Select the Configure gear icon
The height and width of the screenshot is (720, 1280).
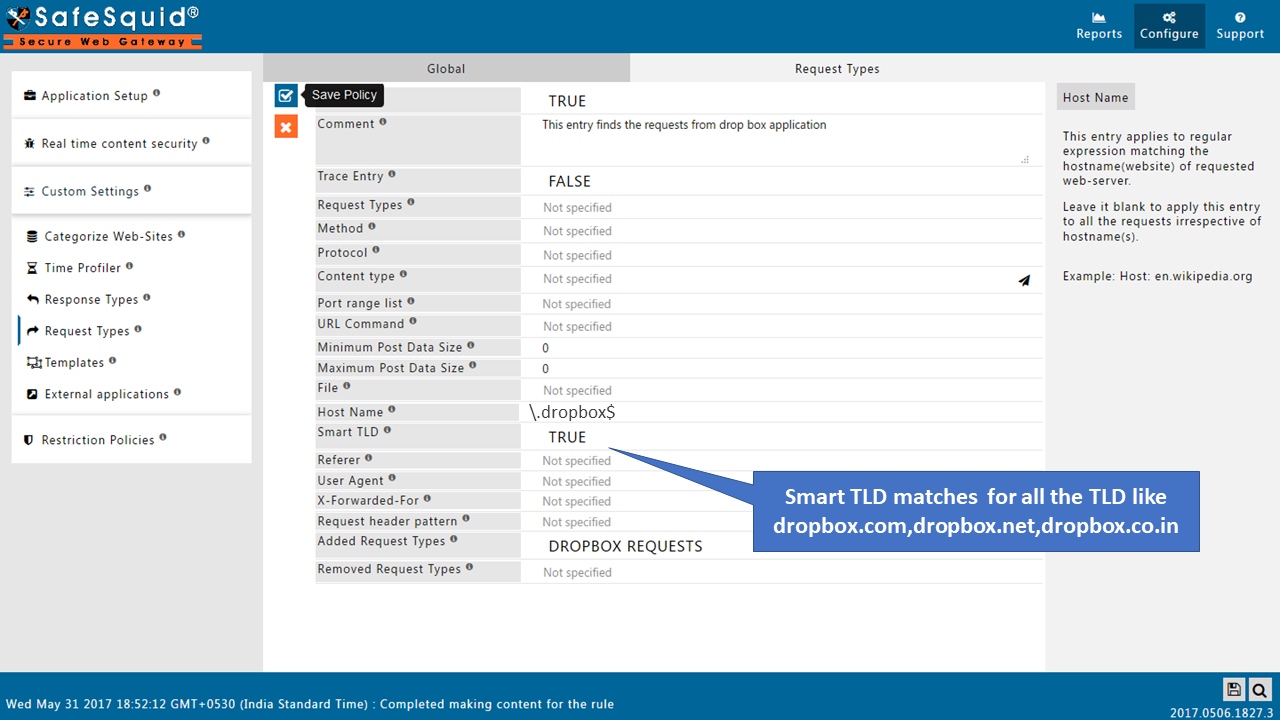[1168, 25]
